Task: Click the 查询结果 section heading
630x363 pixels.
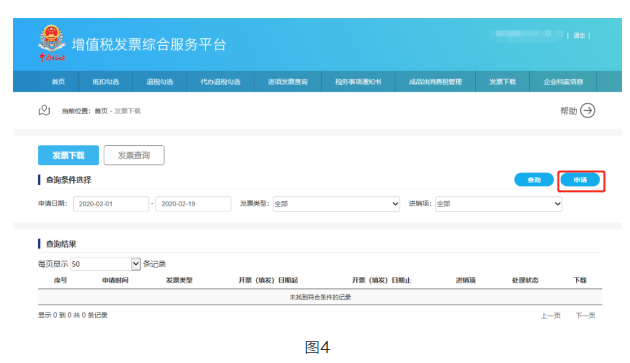Action: (61, 244)
